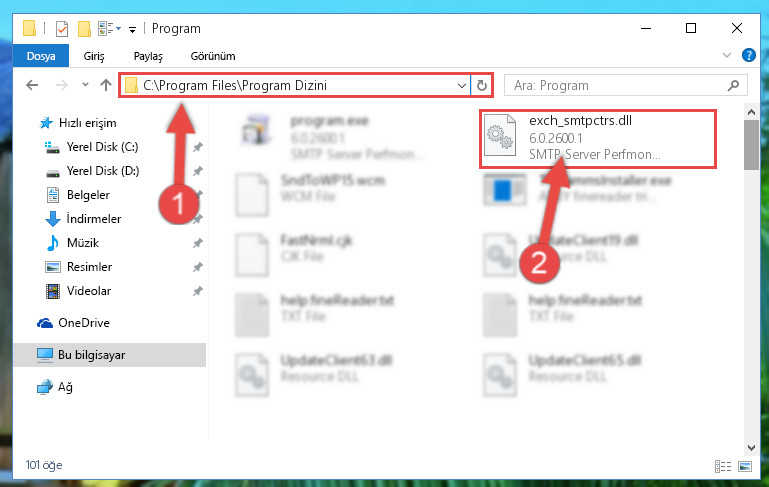Click the Back navigation arrow
This screenshot has width=769, height=487.
(x=32, y=85)
